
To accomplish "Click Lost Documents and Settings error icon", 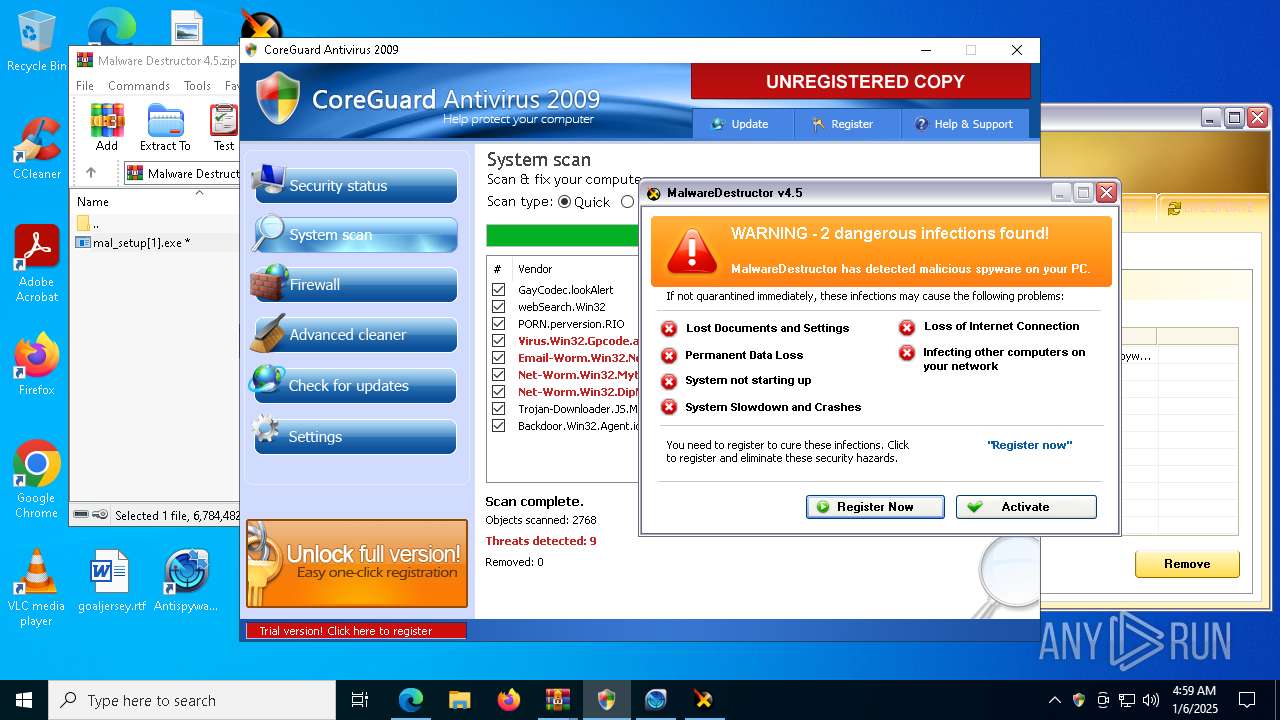I will pos(669,329).
